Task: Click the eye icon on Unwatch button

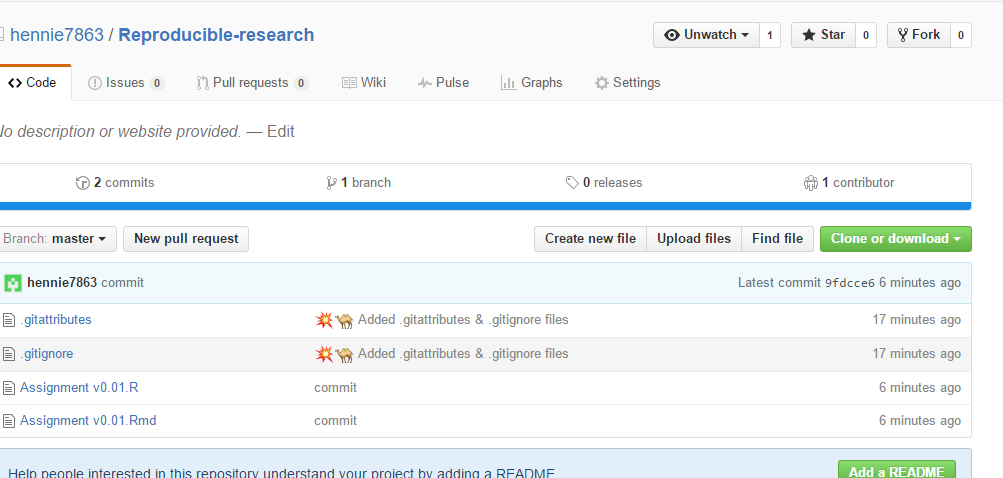Action: (672, 35)
